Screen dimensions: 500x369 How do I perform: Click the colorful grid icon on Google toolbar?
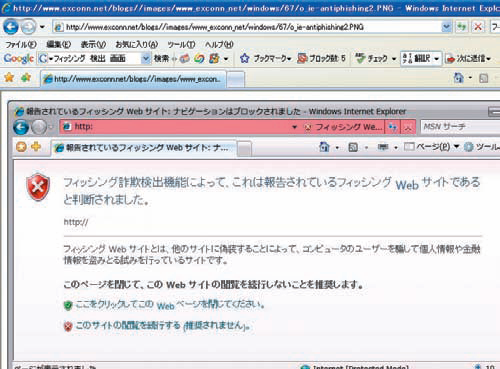214,59
